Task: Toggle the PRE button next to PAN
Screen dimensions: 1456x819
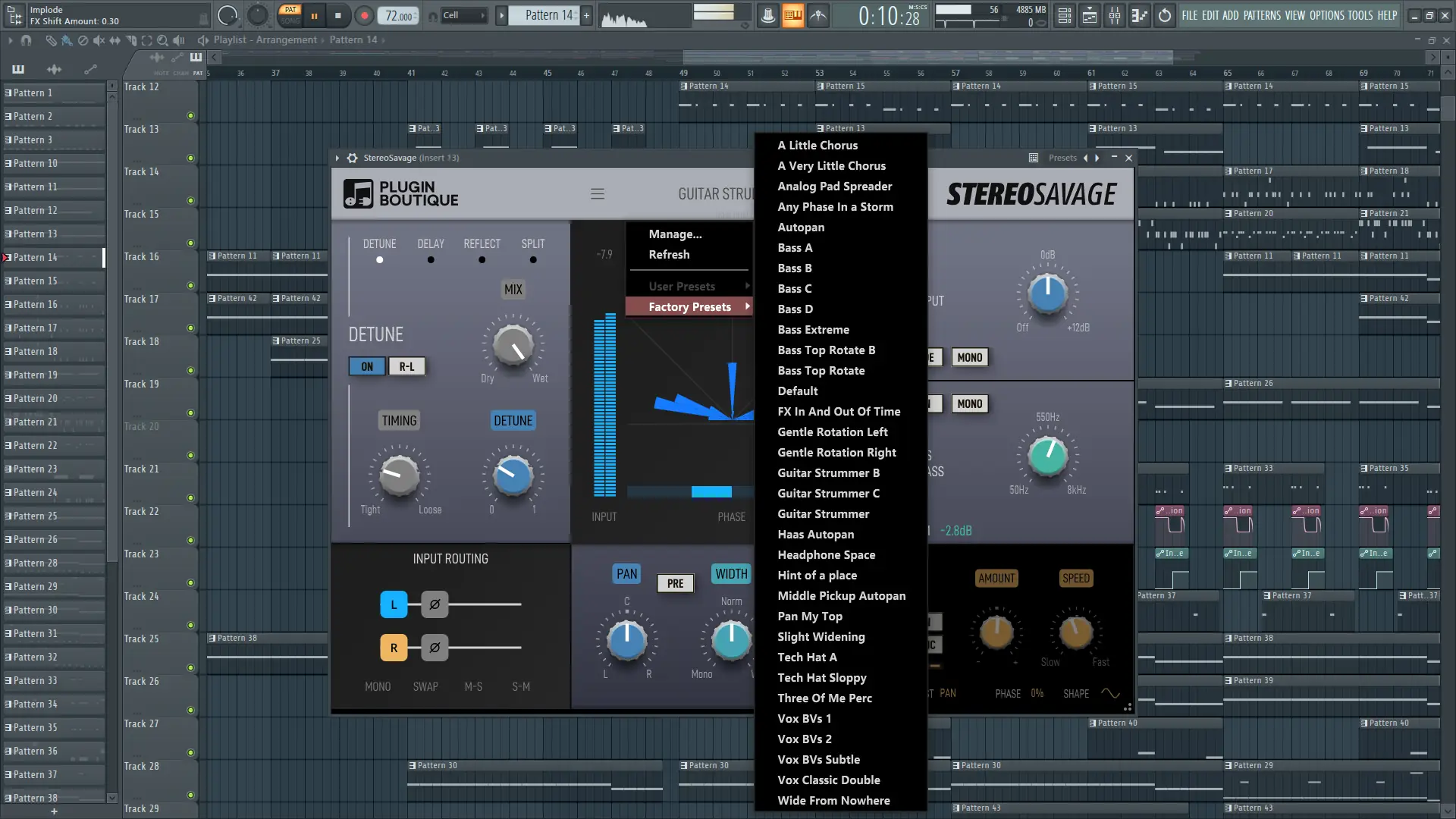Action: [675, 583]
